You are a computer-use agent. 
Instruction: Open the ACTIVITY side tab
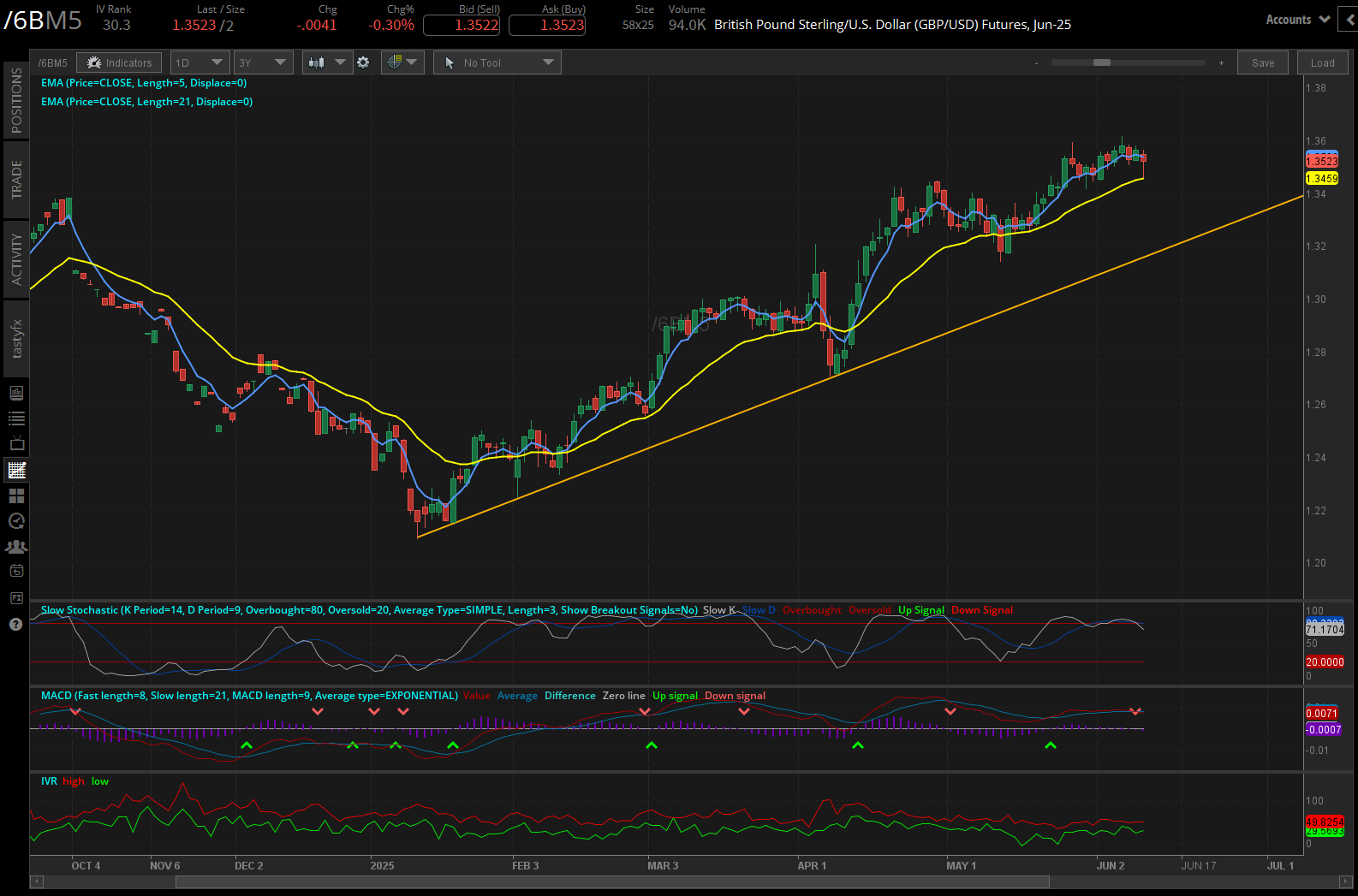[16, 259]
